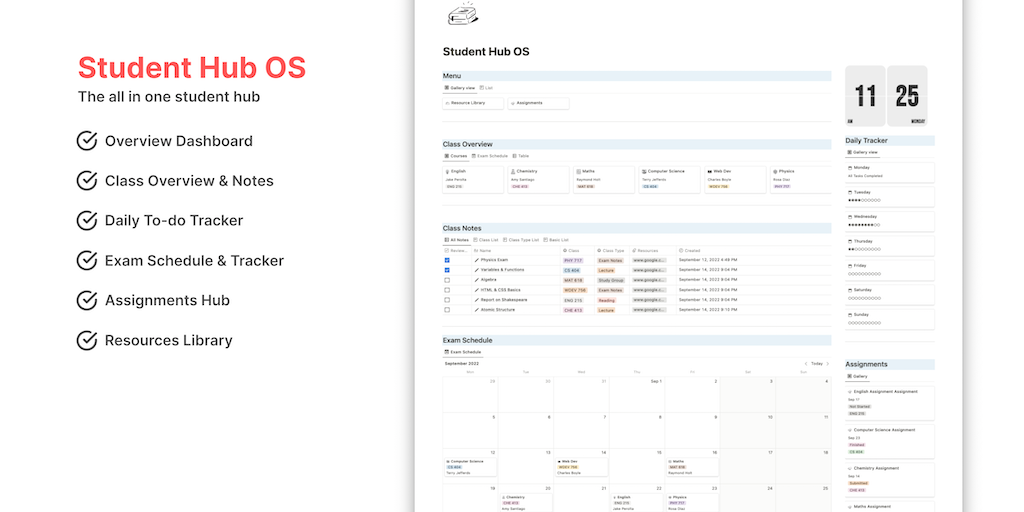Click the checkmark icon beside Resources Library
1024x512 pixels.
87,341
